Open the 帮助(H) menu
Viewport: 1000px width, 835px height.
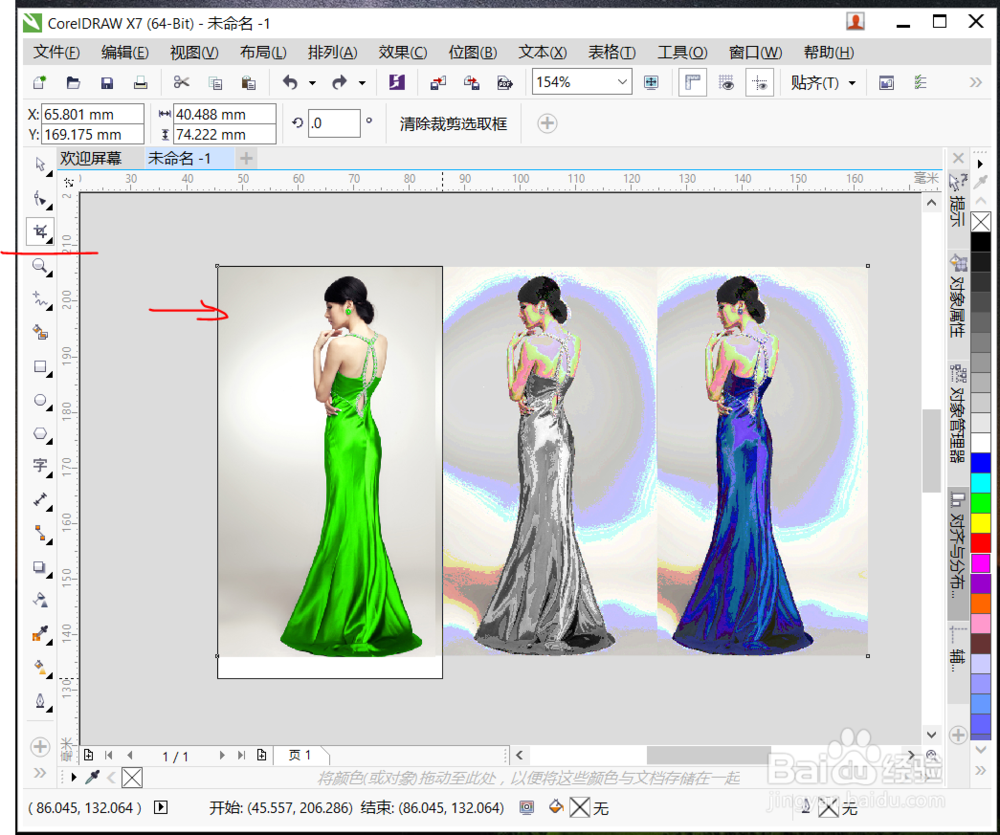coord(828,52)
